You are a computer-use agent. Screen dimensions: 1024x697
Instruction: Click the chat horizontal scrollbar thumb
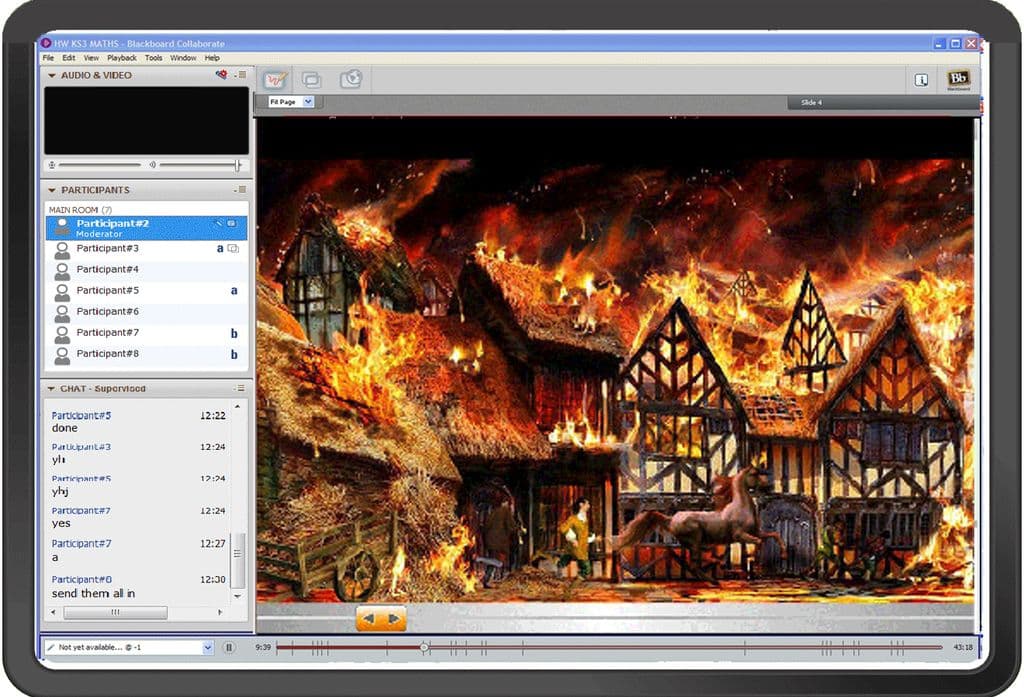(x=115, y=612)
